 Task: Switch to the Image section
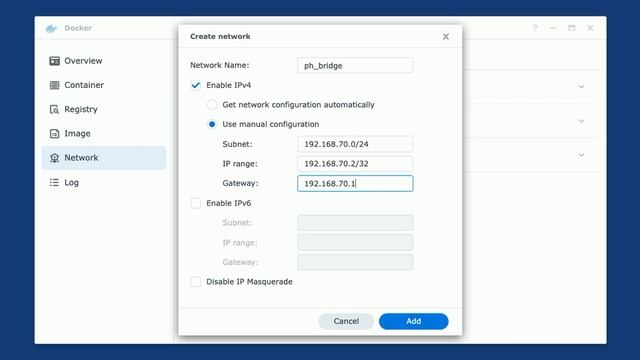coord(104,133)
